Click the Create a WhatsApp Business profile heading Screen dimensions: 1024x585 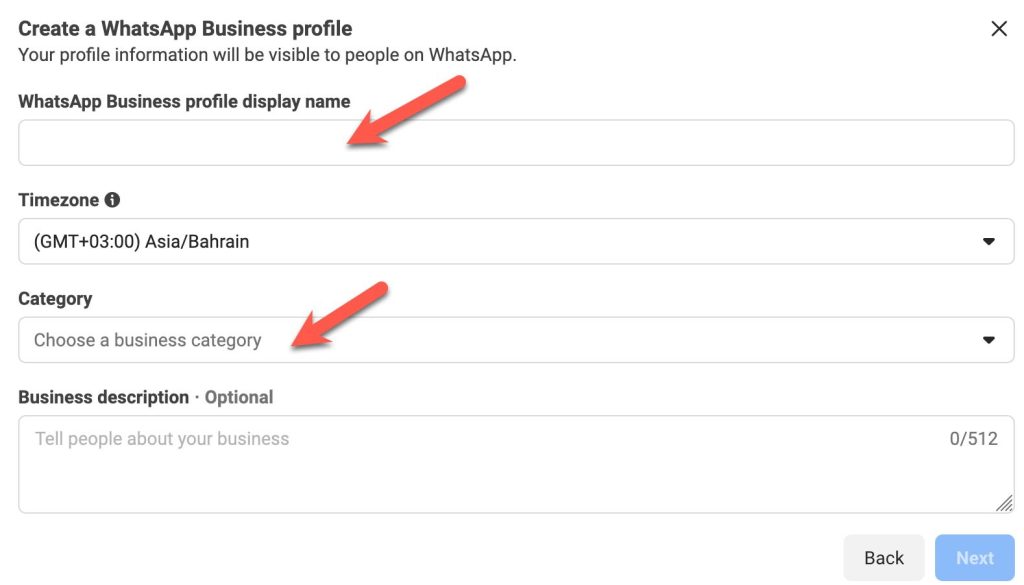pos(185,29)
